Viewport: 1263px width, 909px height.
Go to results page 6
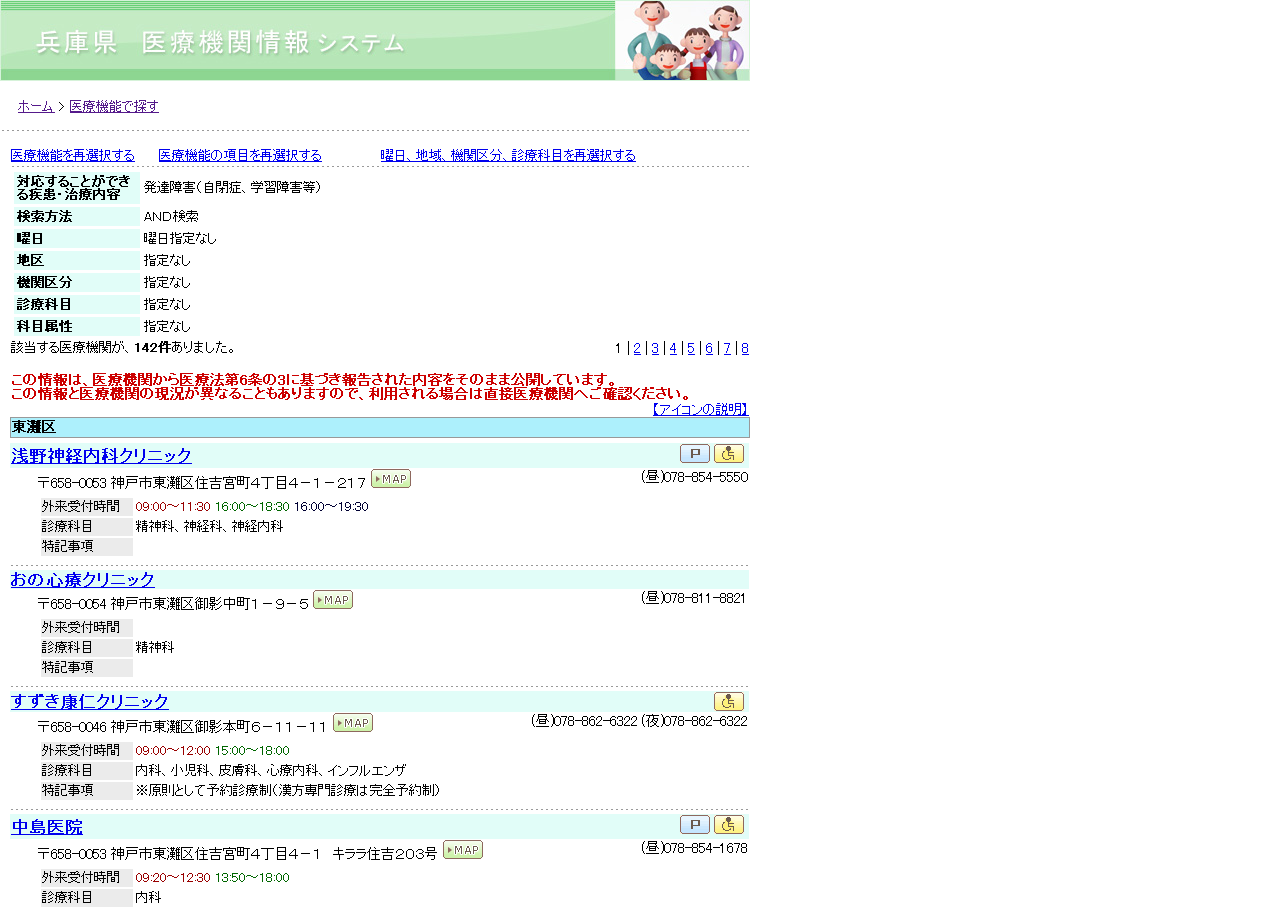click(x=709, y=348)
